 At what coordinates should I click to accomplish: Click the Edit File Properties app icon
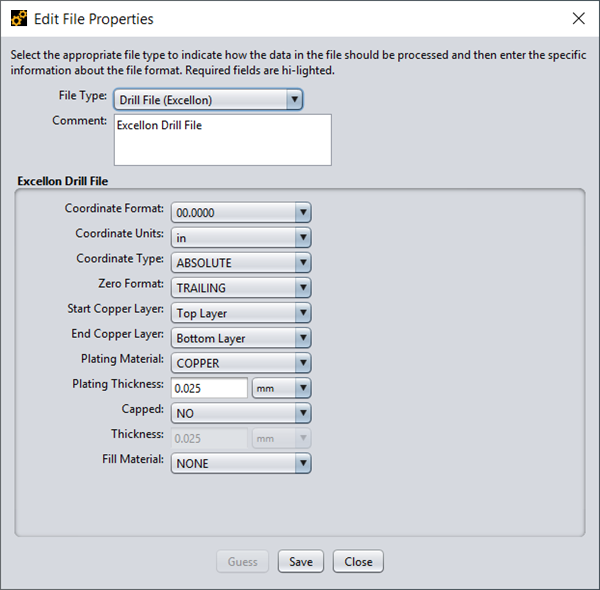click(19, 18)
